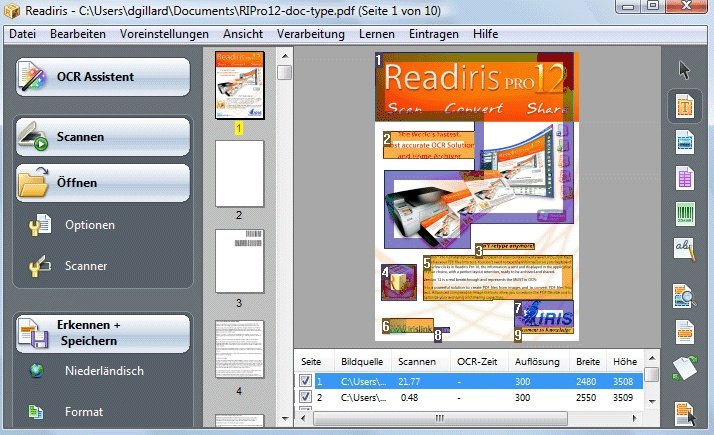Screen dimensions: 714x435
Task: Select the table zone drawing tool
Action: point(685,178)
